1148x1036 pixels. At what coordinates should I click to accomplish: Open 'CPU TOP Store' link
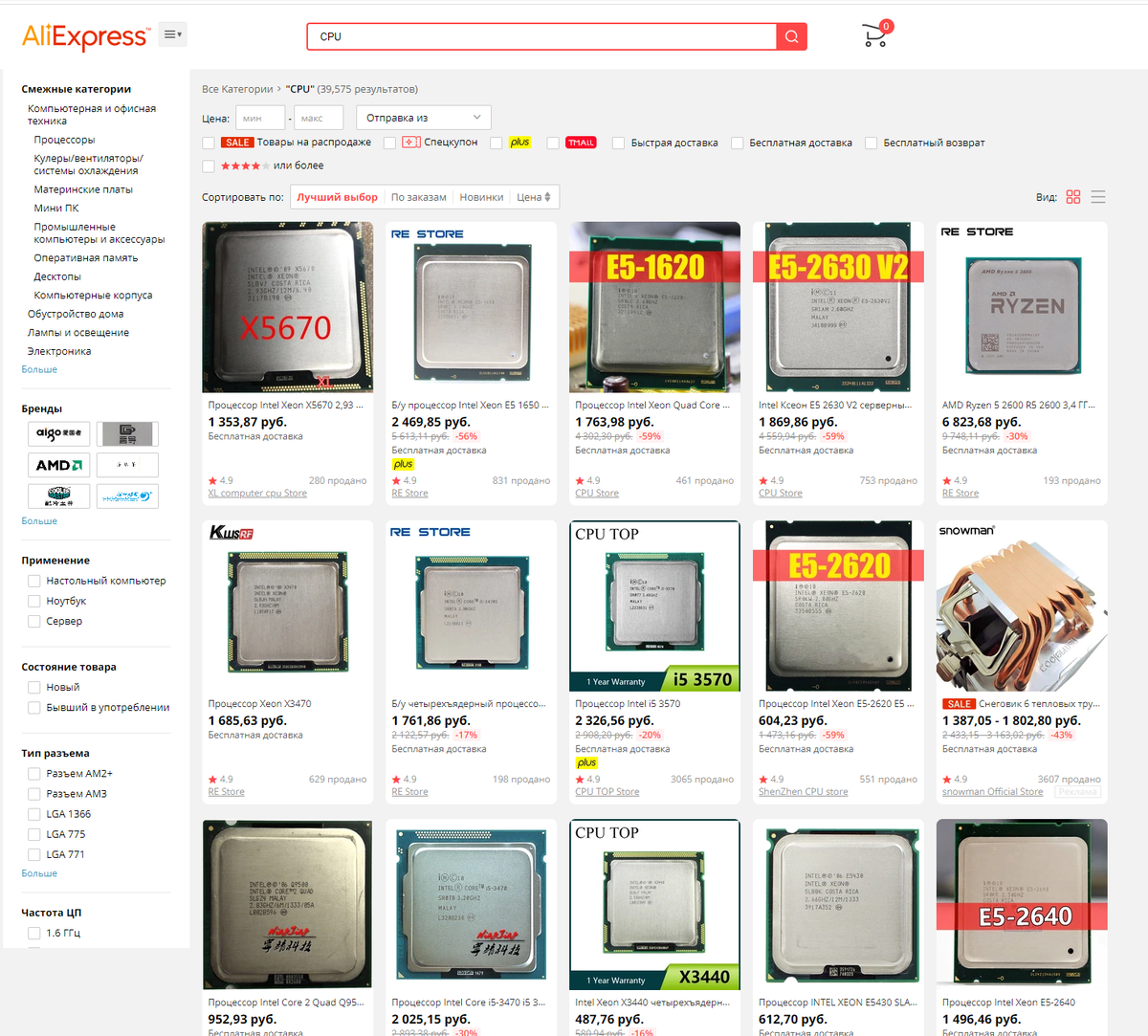(x=607, y=792)
